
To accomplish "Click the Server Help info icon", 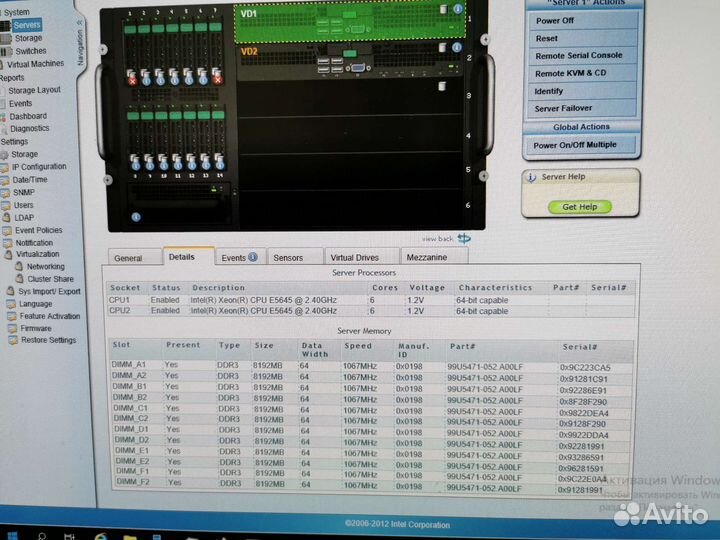I will click(532, 177).
